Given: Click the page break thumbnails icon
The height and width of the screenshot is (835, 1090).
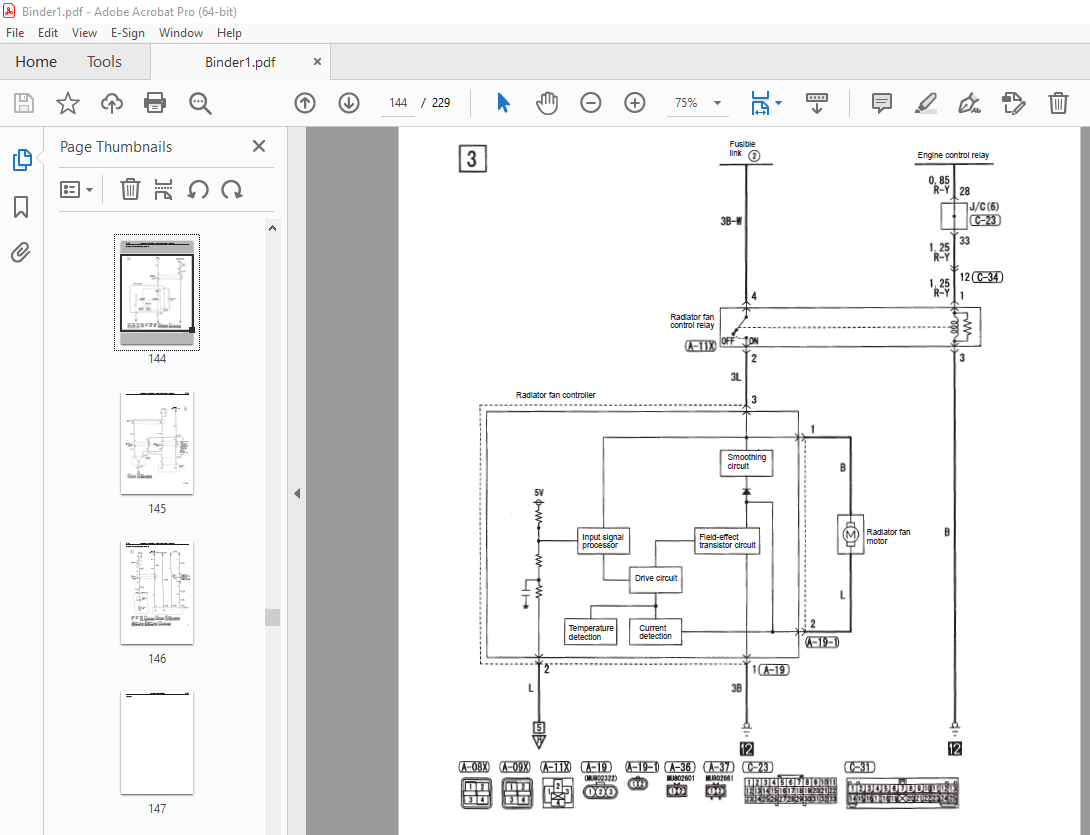Looking at the screenshot, I should [x=163, y=189].
